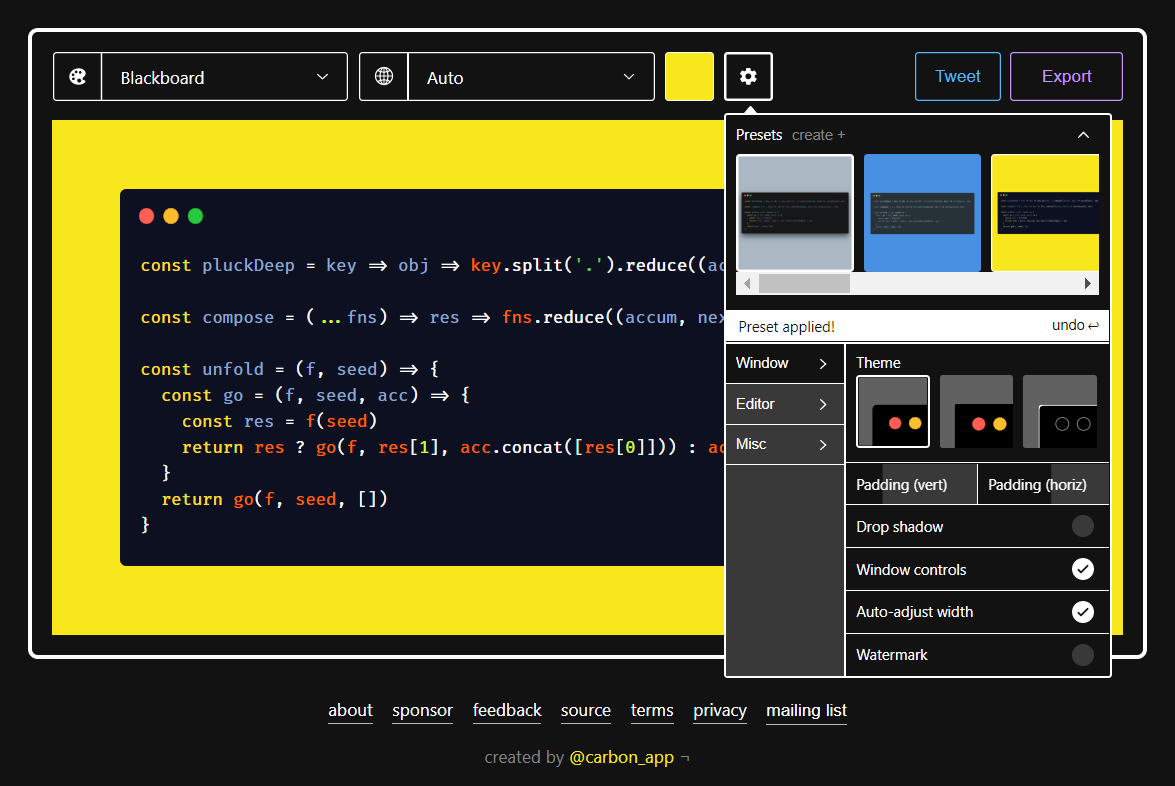Enable the Watermark toggle
The width and height of the screenshot is (1175, 786).
1082,655
